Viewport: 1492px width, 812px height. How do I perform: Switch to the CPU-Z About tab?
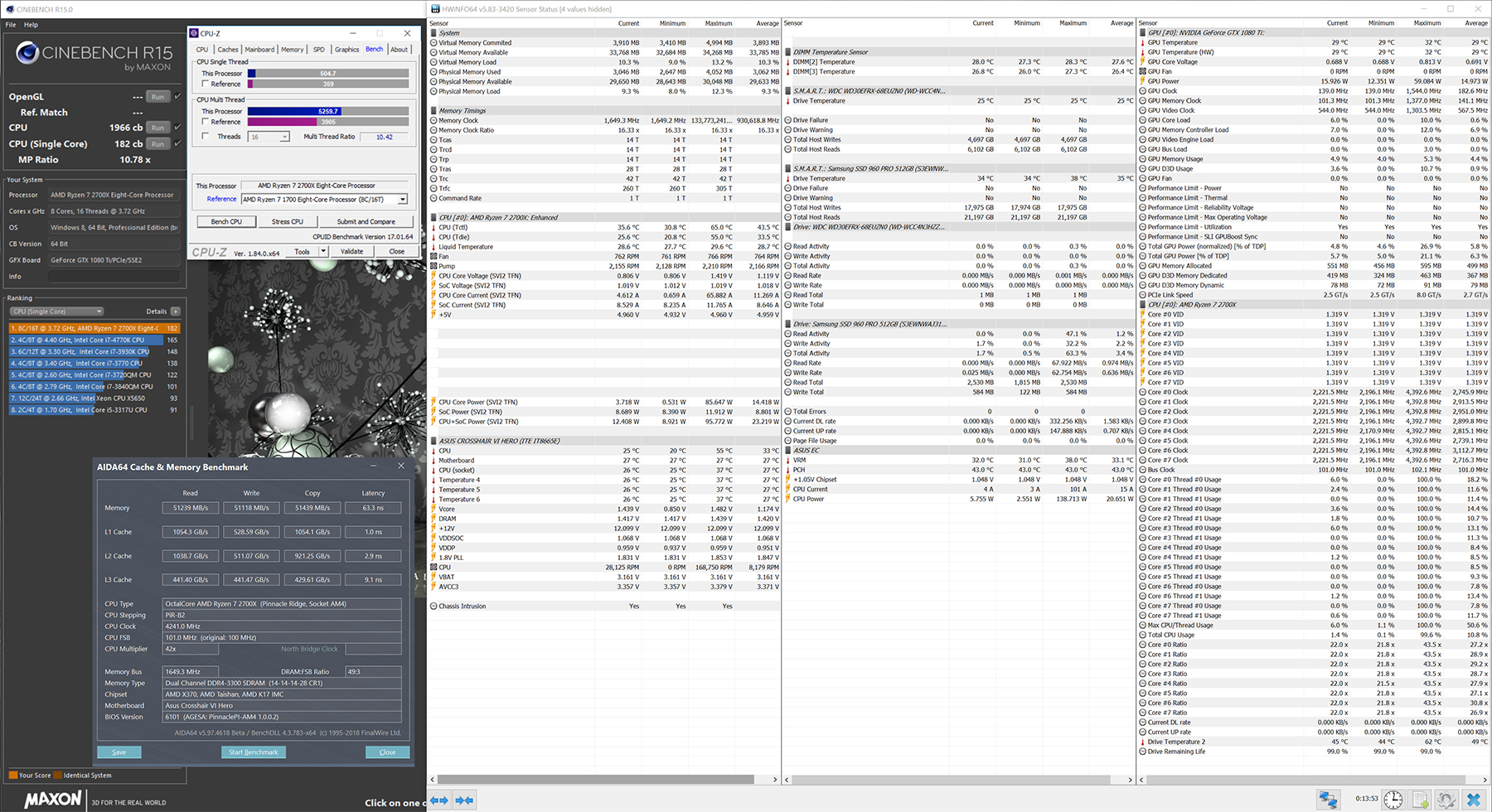[400, 50]
